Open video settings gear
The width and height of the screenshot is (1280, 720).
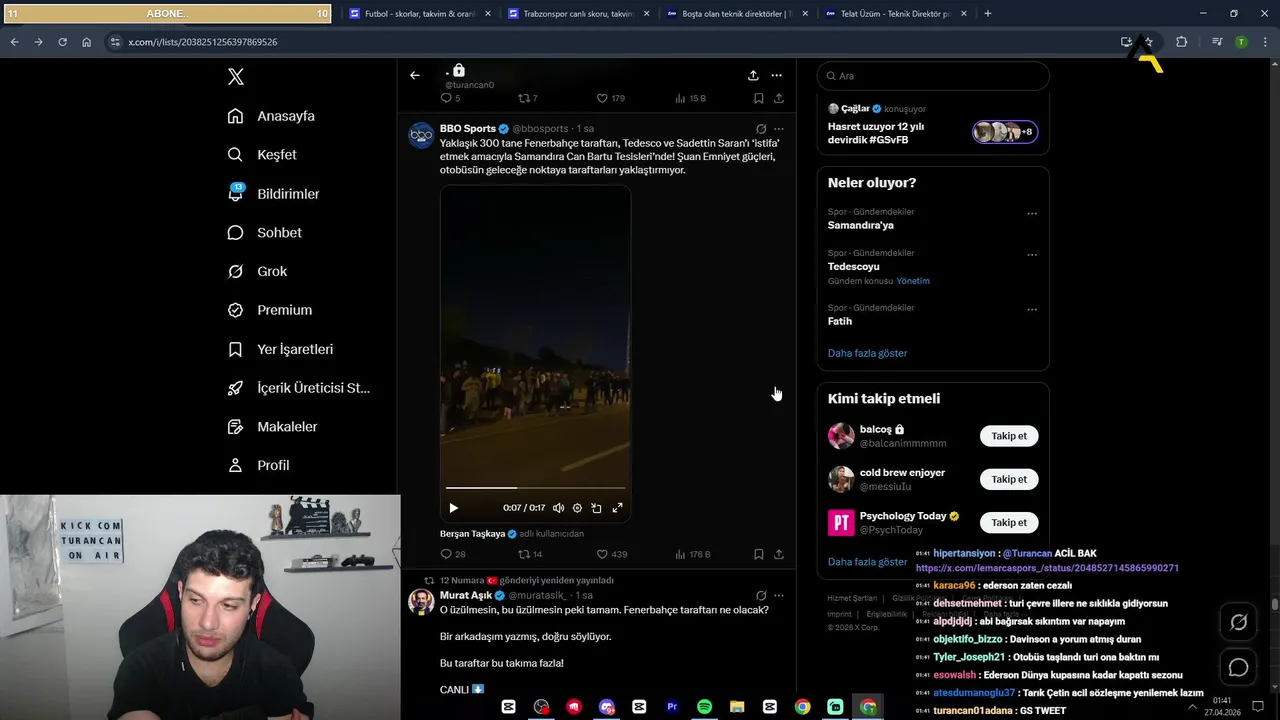pos(577,508)
